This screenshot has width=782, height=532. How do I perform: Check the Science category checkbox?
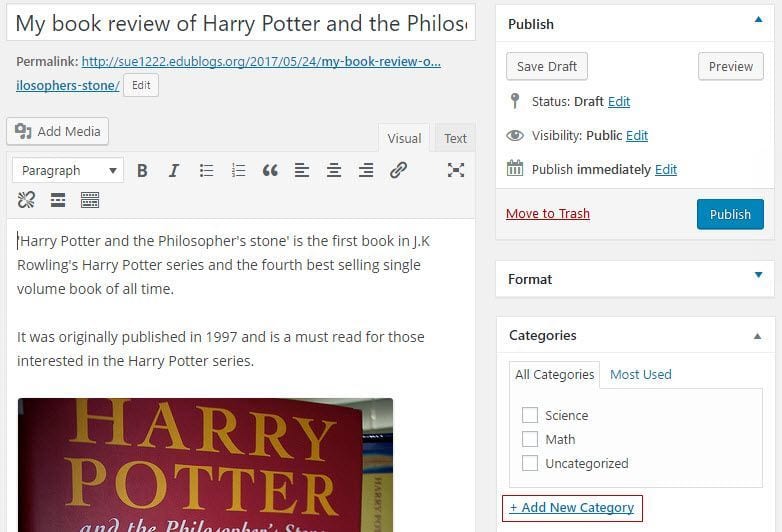click(x=530, y=415)
